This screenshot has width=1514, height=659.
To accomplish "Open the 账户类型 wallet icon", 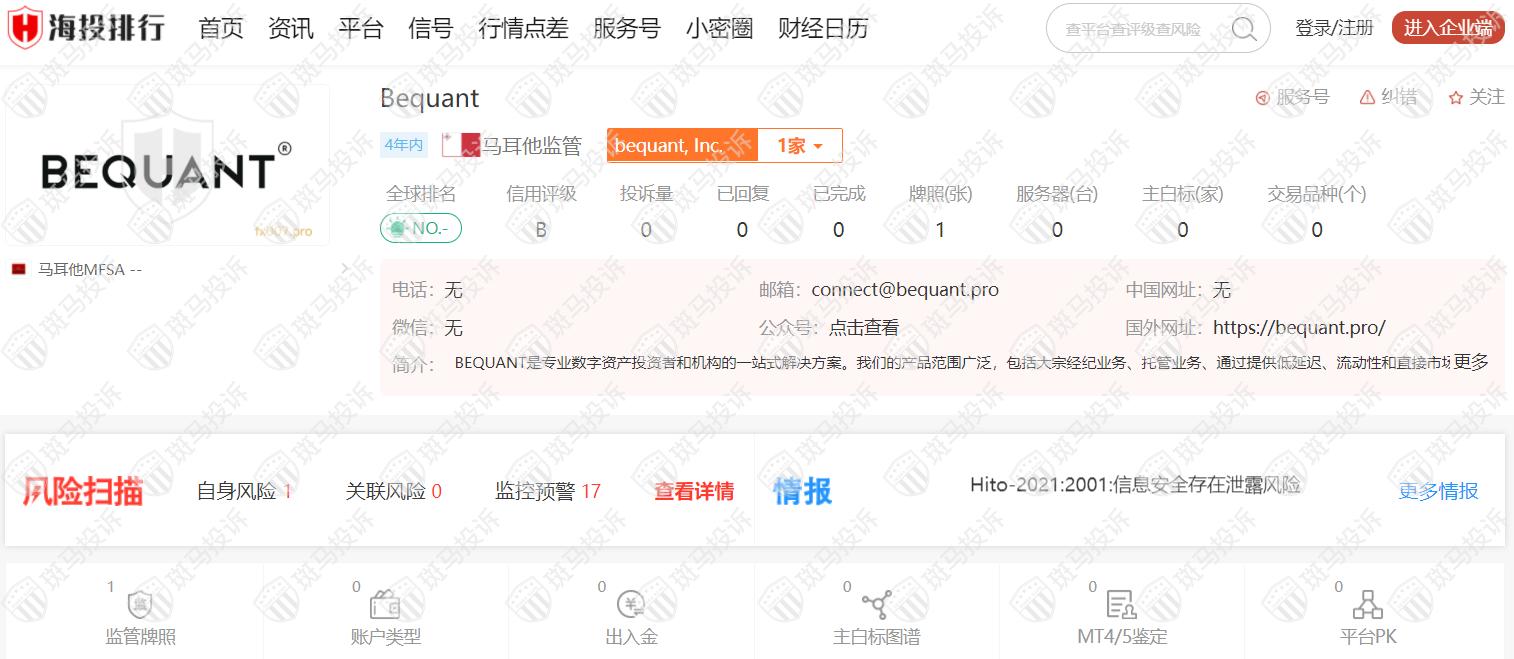I will click(386, 605).
